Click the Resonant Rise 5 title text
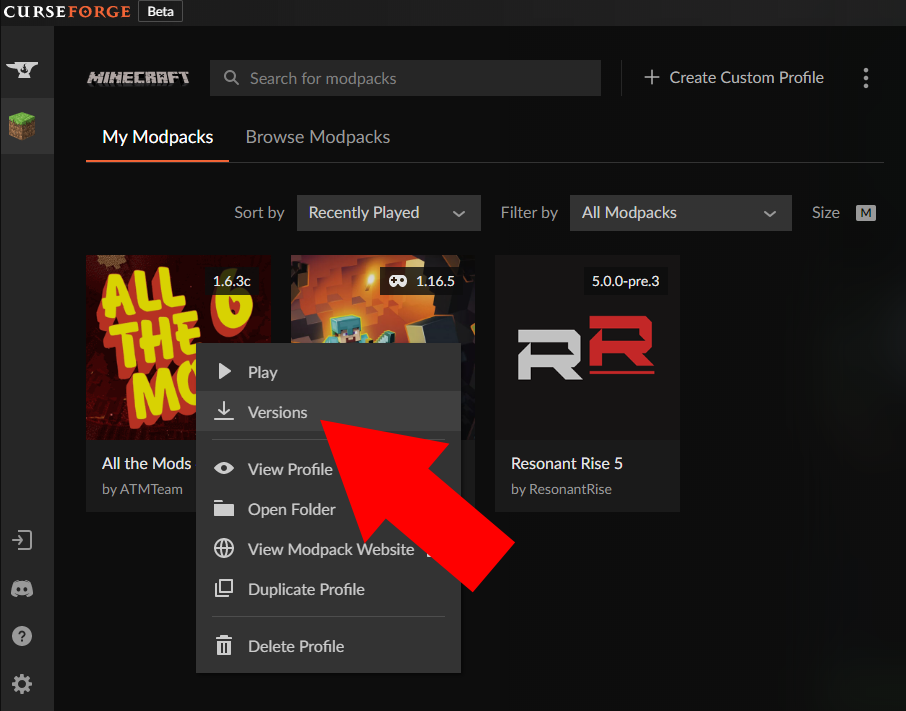Screen dimensions: 906x711 (566, 463)
